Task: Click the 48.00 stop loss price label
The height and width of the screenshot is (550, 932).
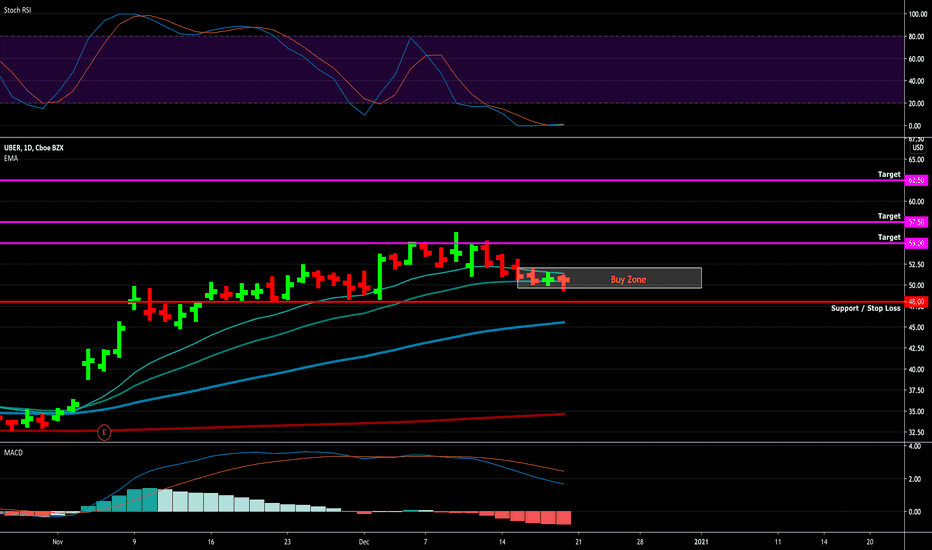Action: (x=916, y=302)
